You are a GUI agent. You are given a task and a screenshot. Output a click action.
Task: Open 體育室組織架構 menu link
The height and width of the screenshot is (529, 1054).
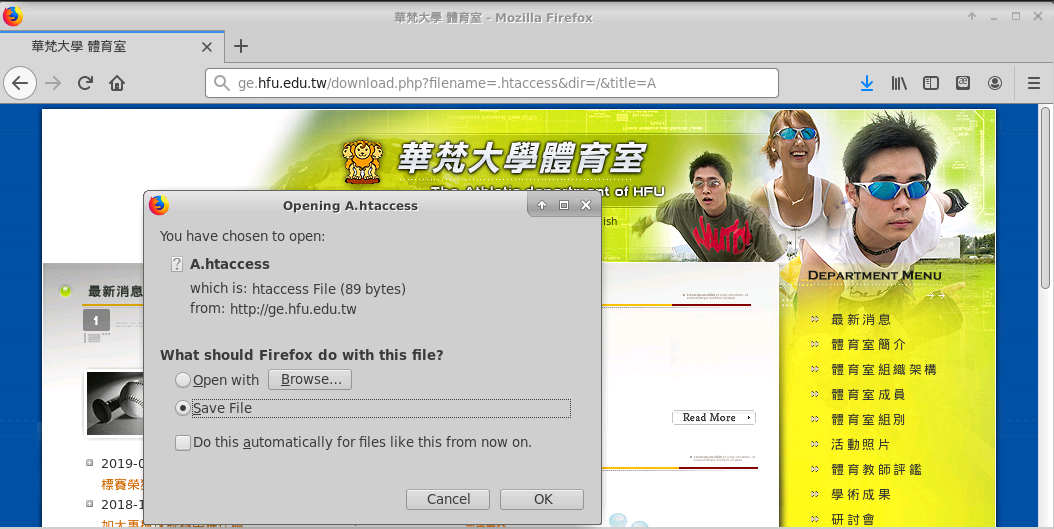pos(884,370)
